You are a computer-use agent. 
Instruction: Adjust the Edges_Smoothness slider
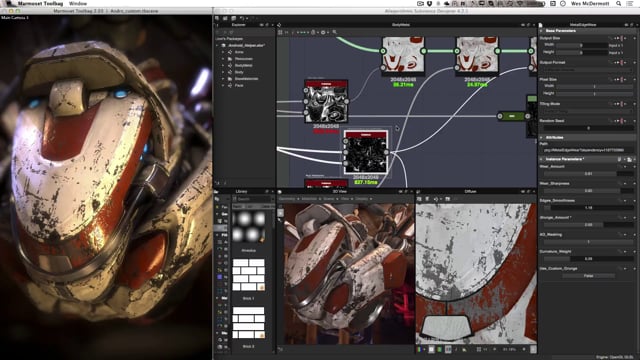(x=588, y=208)
